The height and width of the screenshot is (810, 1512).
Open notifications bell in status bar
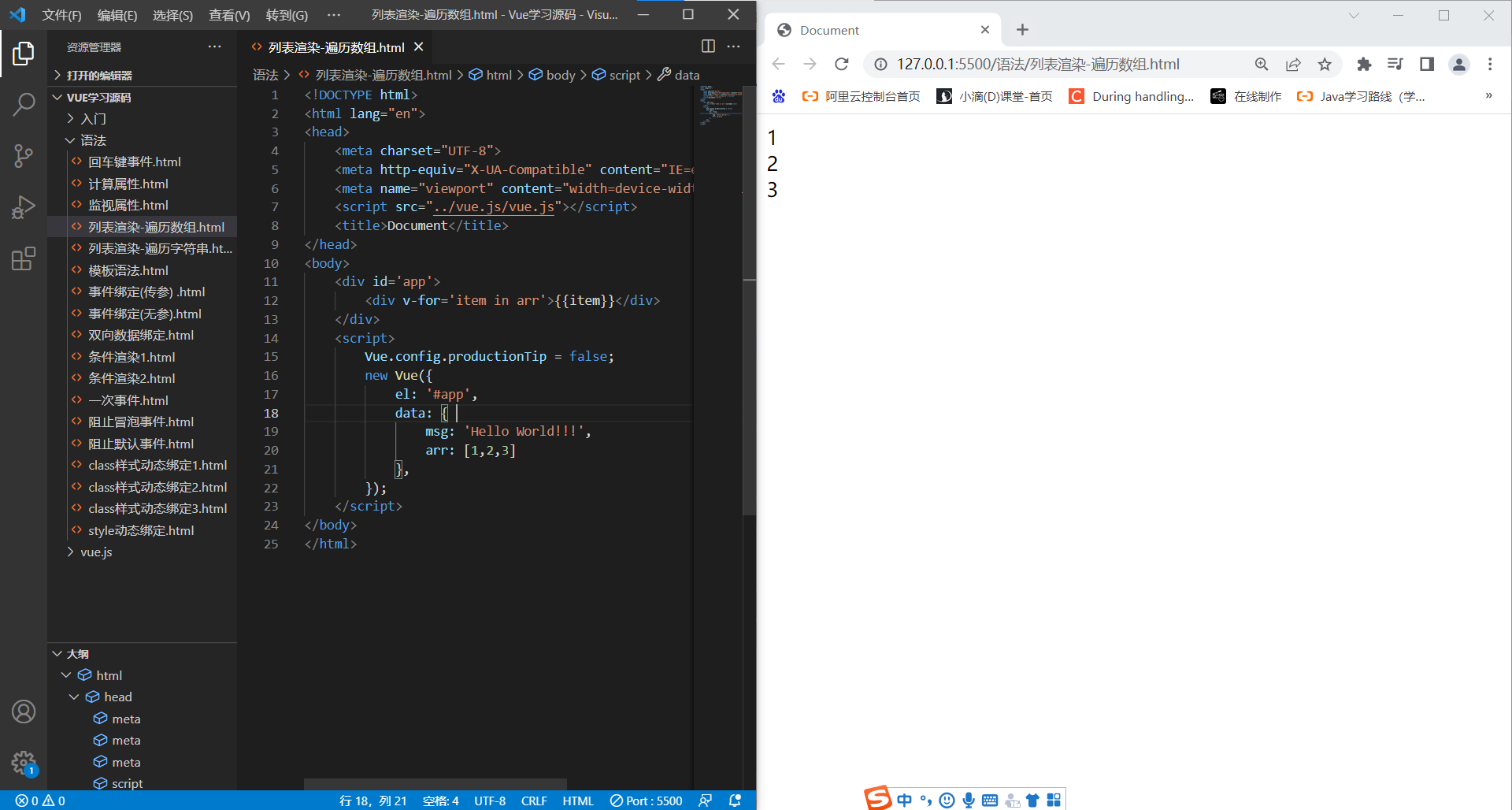tap(735, 801)
